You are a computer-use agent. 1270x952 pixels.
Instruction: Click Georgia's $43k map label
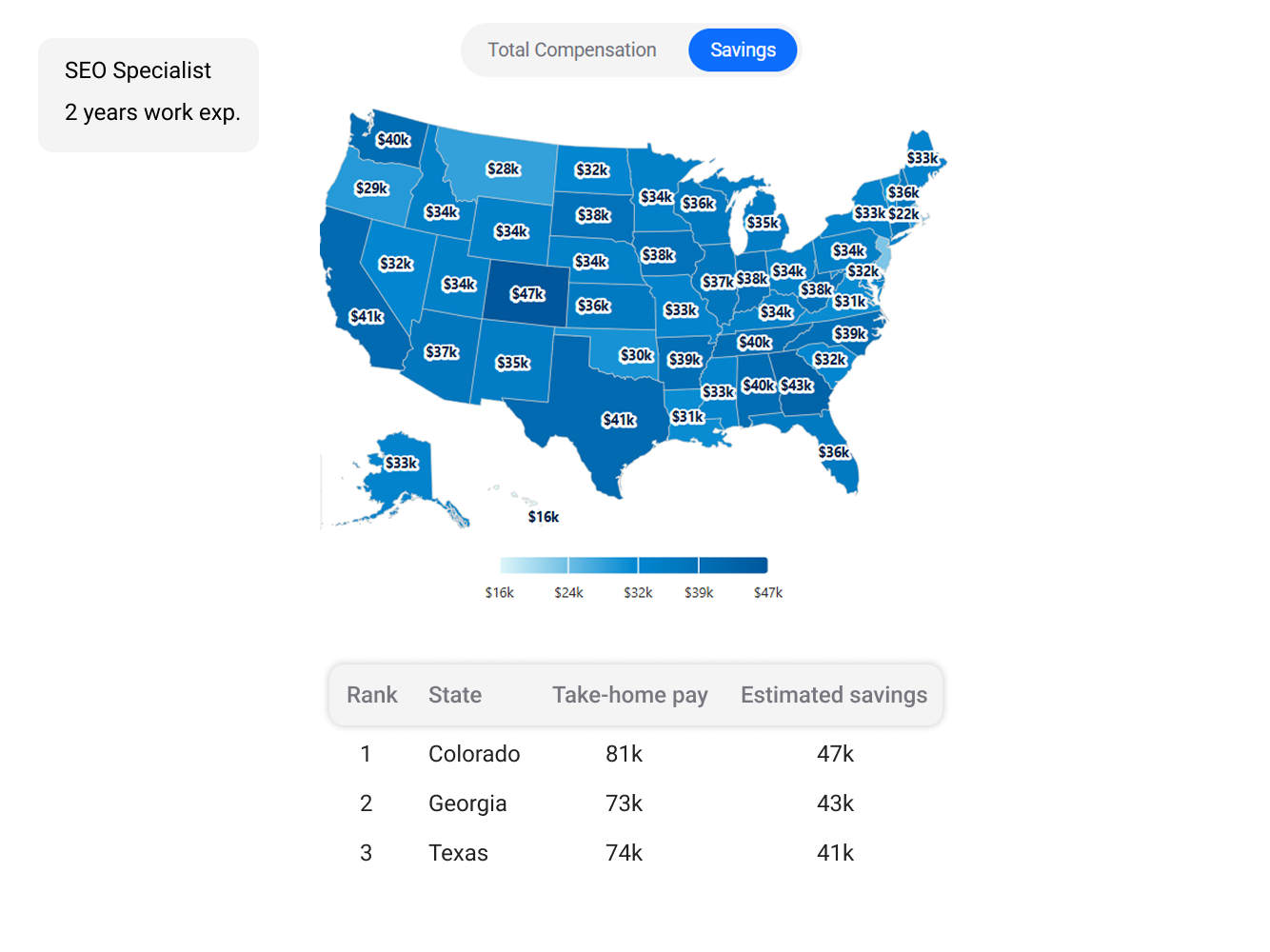coord(797,386)
